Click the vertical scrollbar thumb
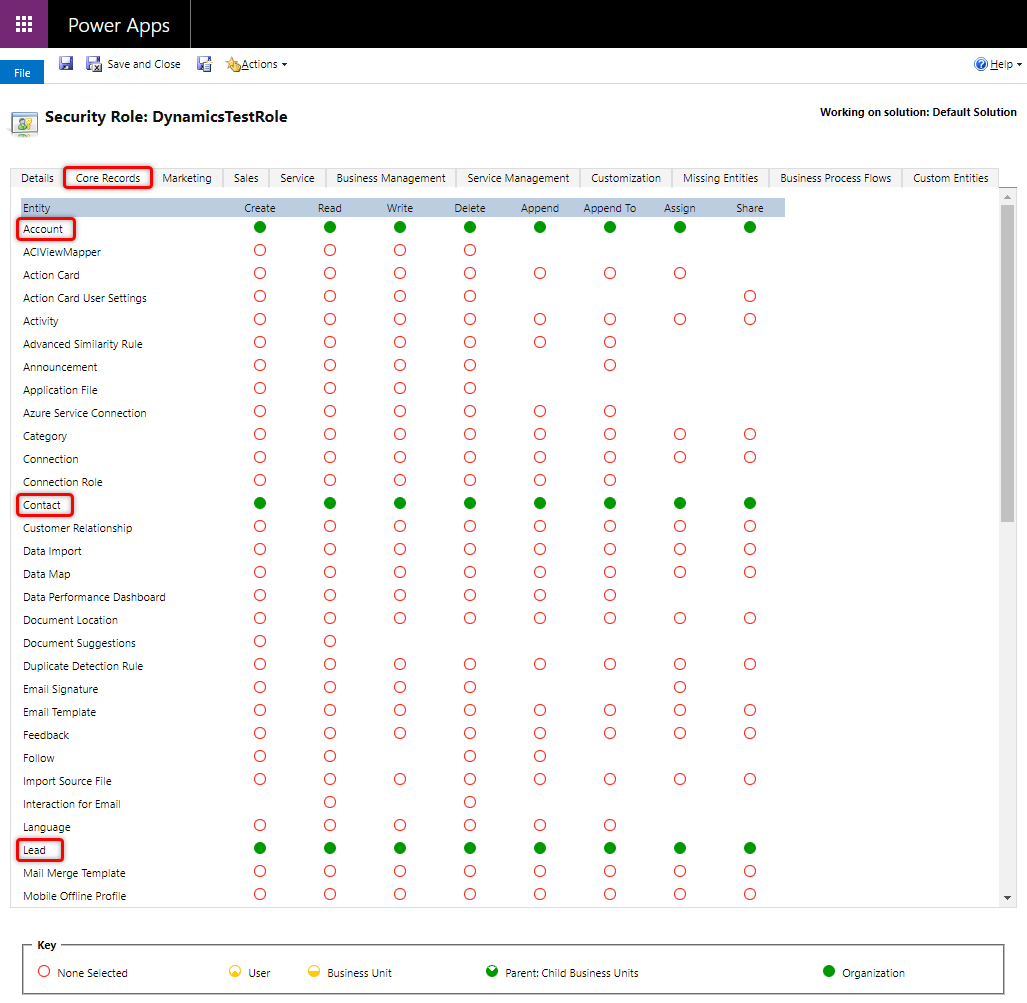The height and width of the screenshot is (1003, 1027). point(1007,364)
